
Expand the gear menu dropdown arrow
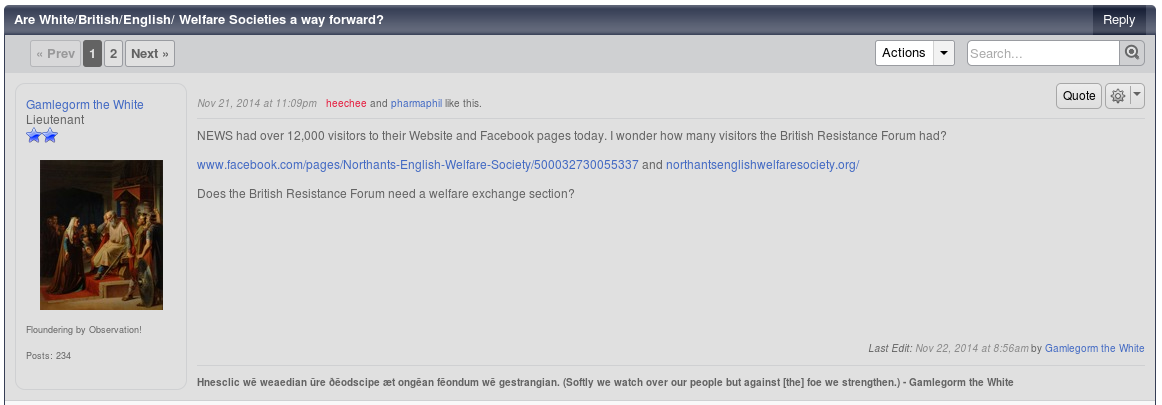[x=1138, y=96]
